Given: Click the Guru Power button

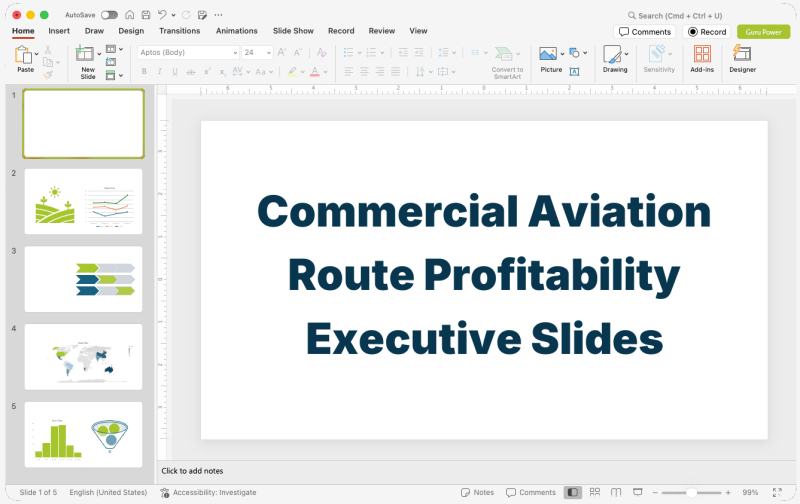Looking at the screenshot, I should click(x=763, y=32).
